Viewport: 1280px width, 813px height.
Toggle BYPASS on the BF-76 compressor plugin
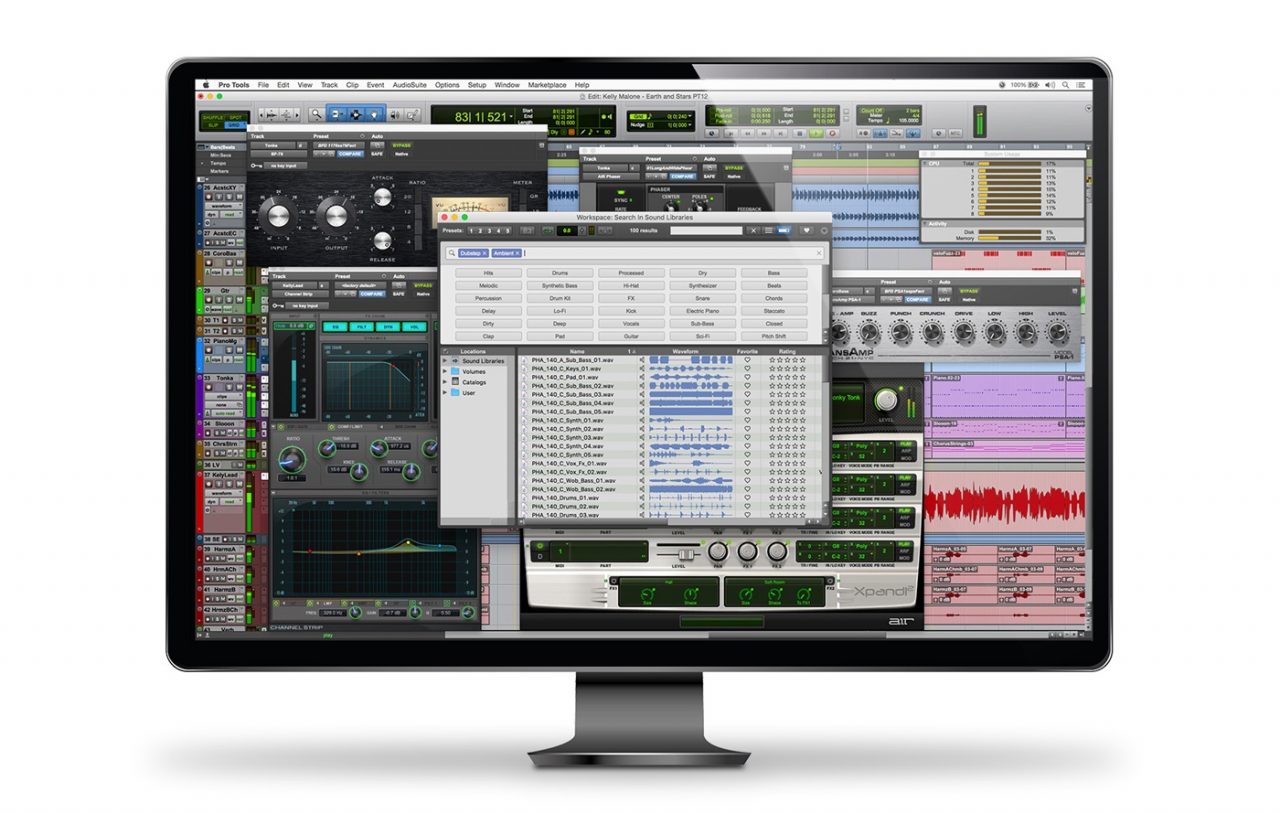click(402, 147)
